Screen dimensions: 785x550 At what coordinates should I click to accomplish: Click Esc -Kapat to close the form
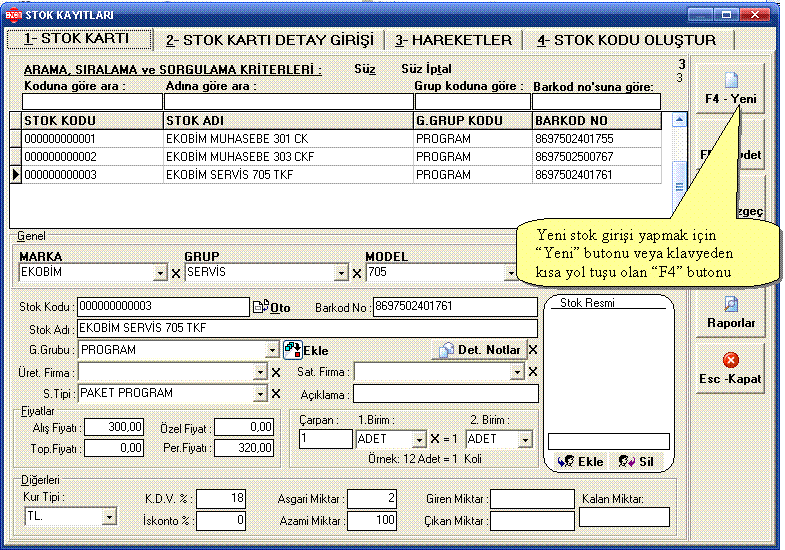(x=730, y=368)
